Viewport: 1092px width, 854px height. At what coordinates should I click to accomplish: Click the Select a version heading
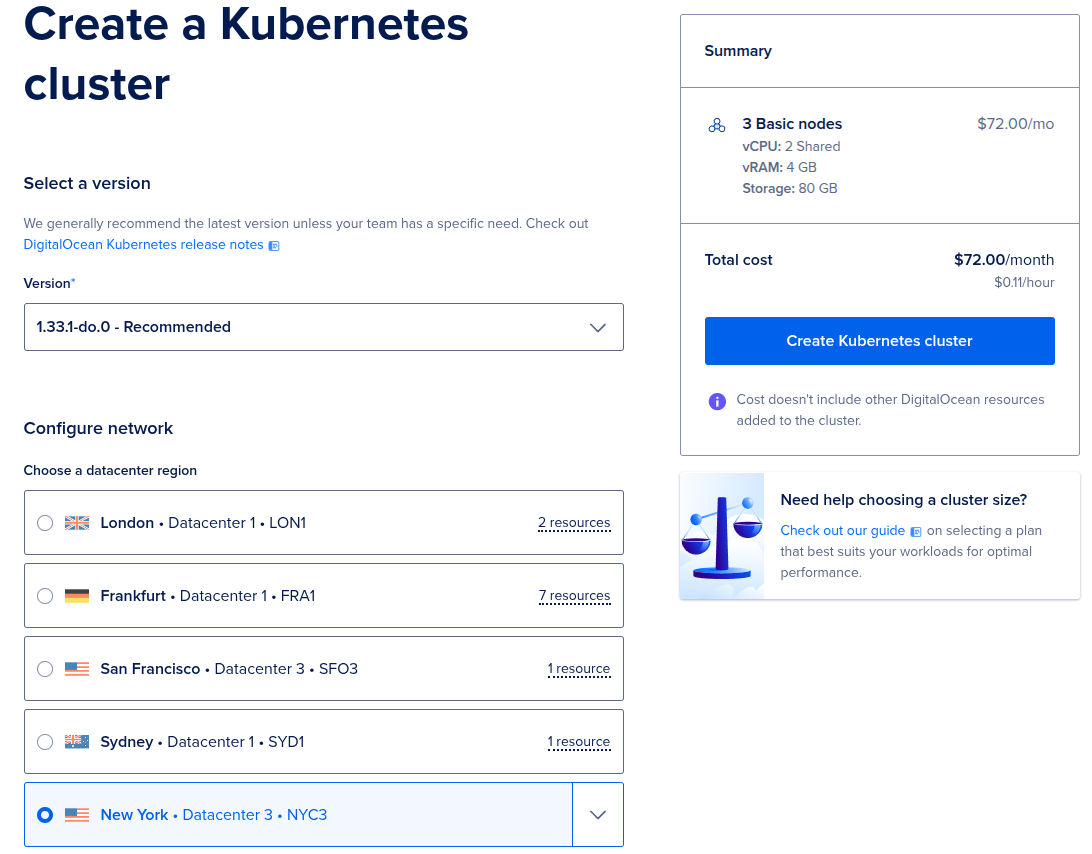[x=87, y=183]
